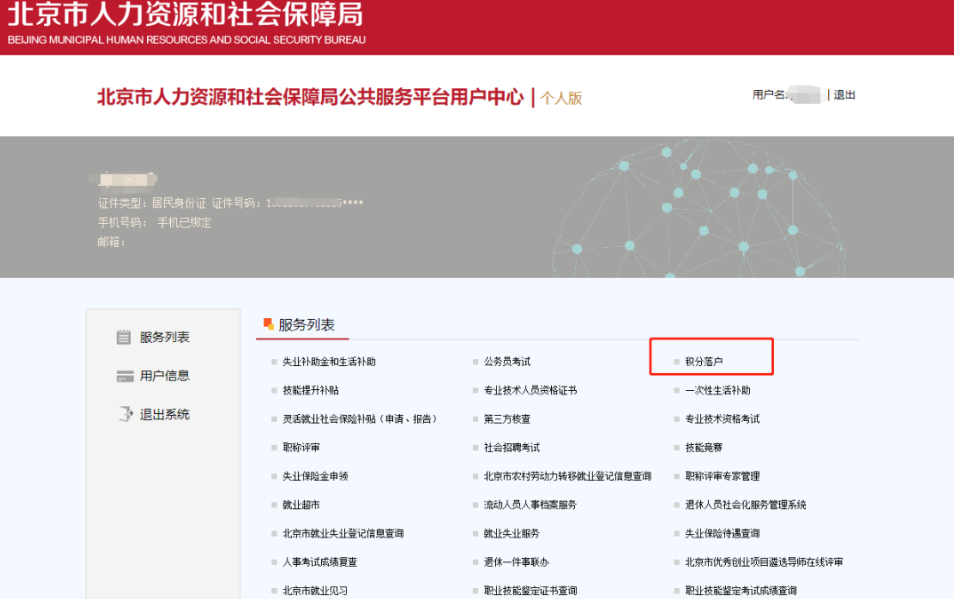Open the 技能提升补贴 service
Screen dimensions: 954x599
pos(311,390)
